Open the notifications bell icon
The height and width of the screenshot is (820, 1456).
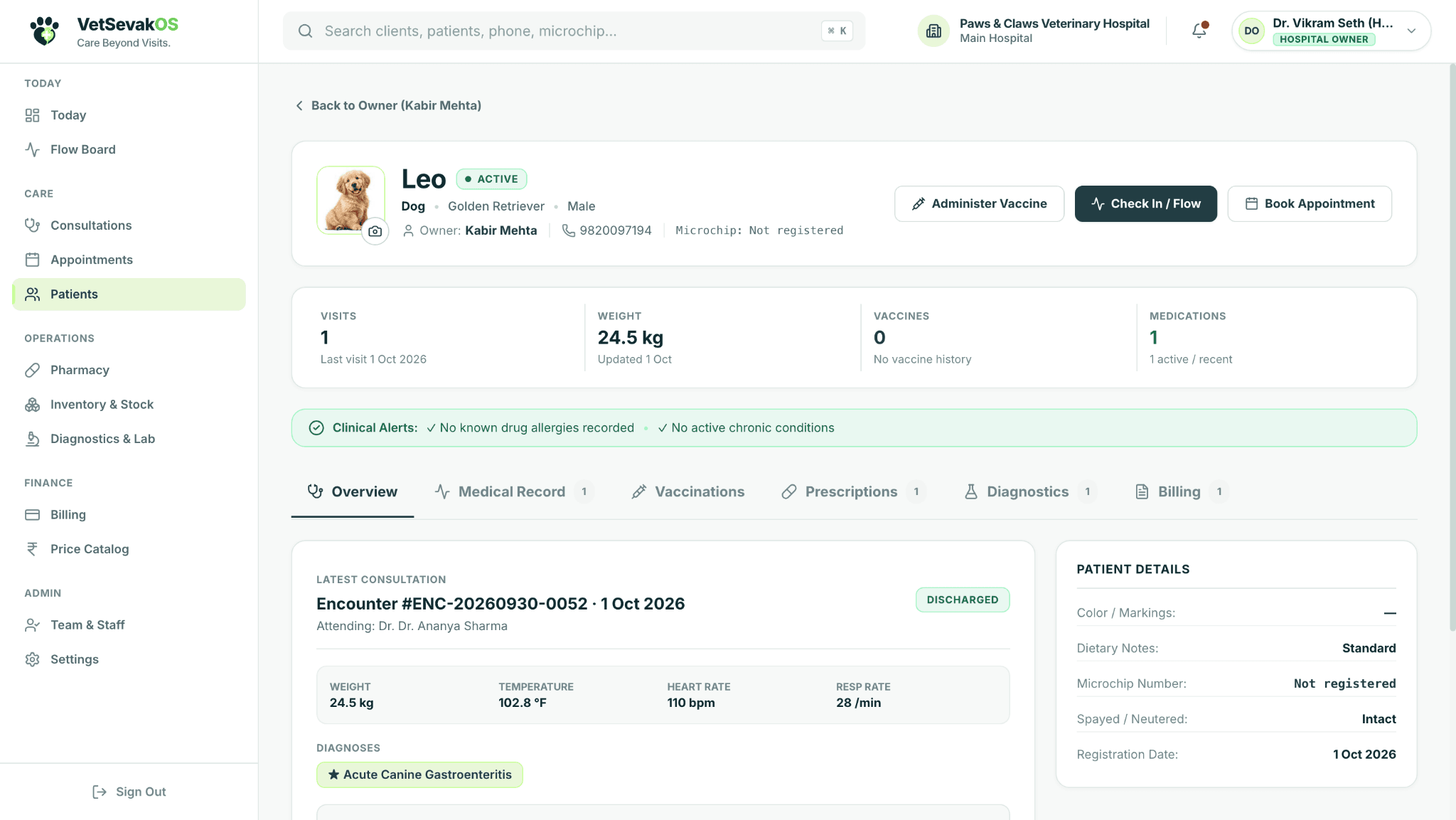tap(1199, 31)
